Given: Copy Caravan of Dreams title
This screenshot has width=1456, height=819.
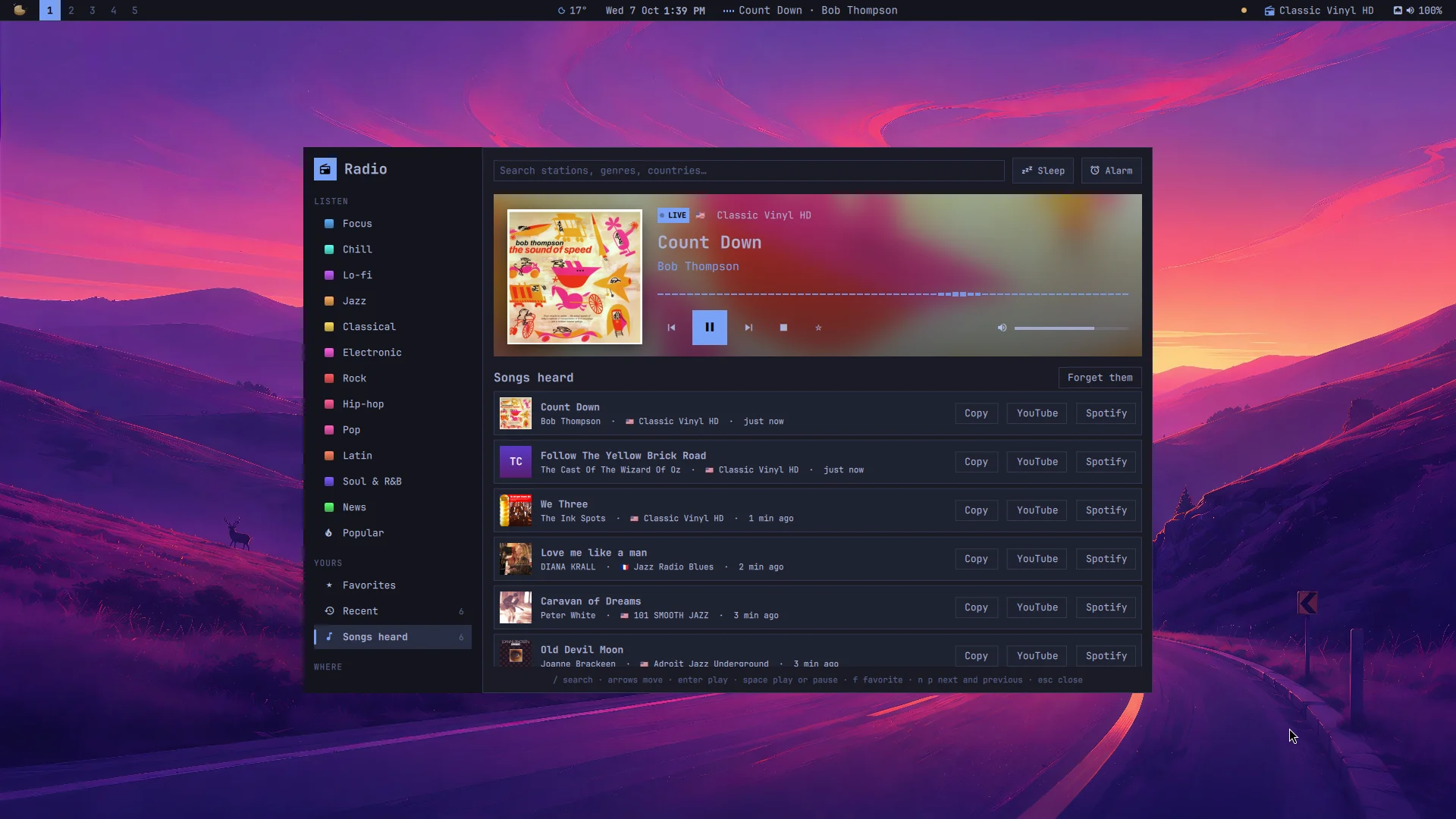Looking at the screenshot, I should [x=976, y=607].
